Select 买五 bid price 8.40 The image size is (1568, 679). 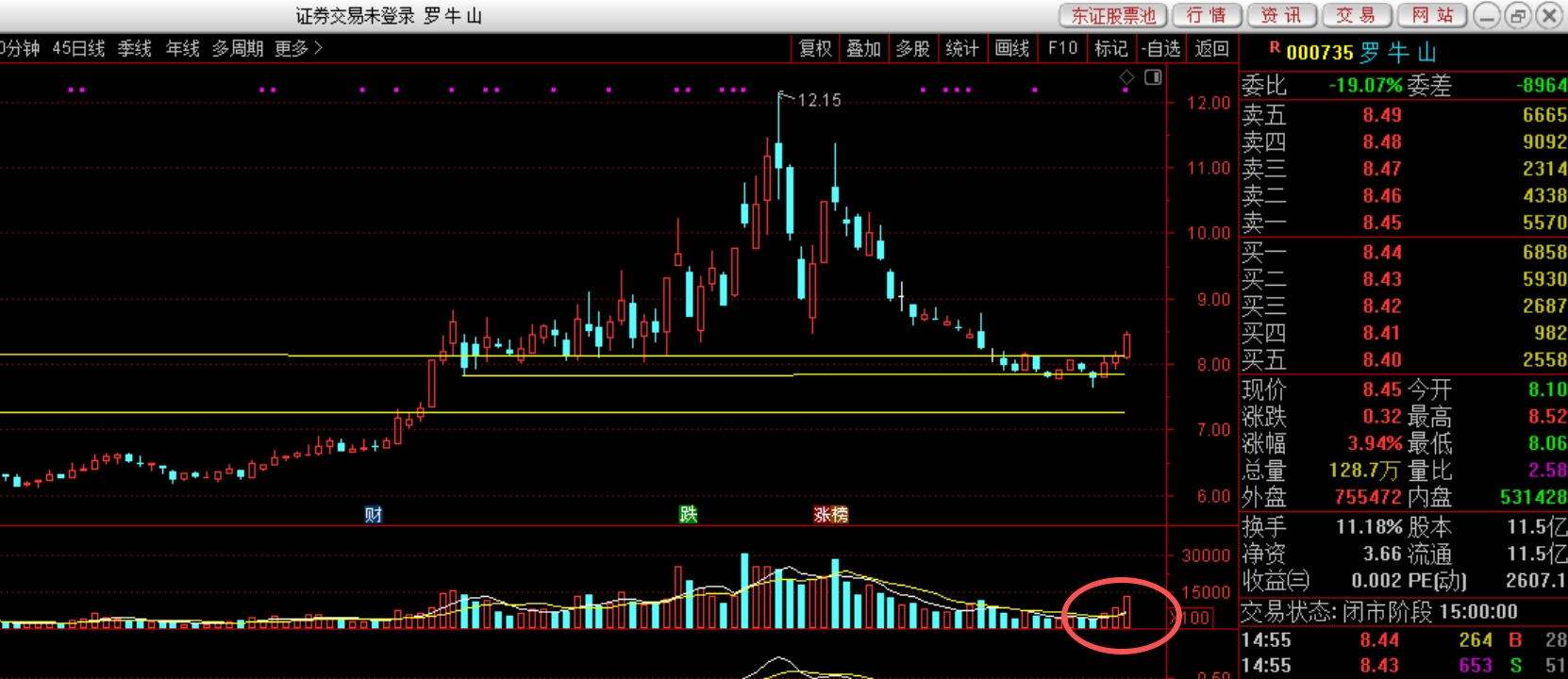click(x=1381, y=360)
